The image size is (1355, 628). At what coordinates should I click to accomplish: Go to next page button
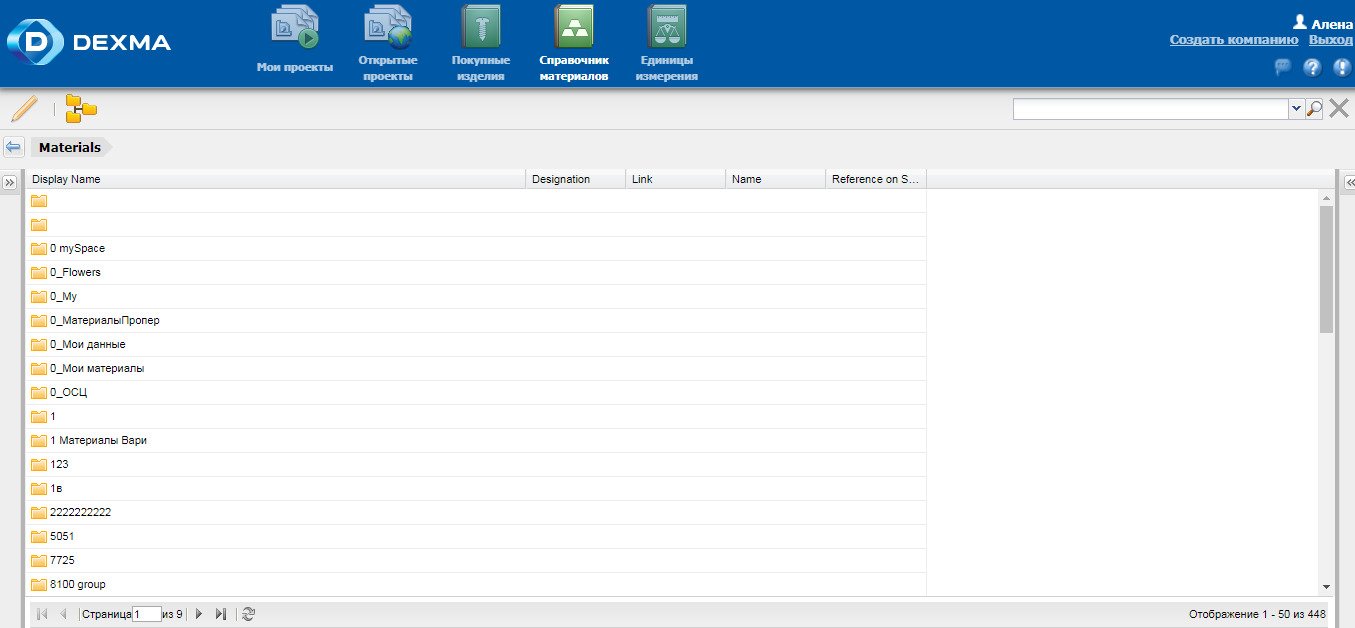(x=199, y=614)
